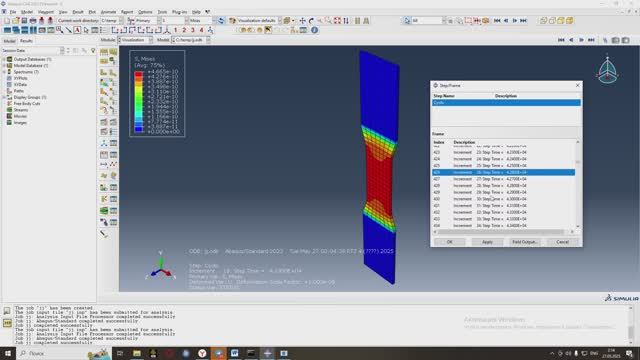Switch to the Results tab
Image resolution: width=640 pixels, height=360 pixels.
26,41
